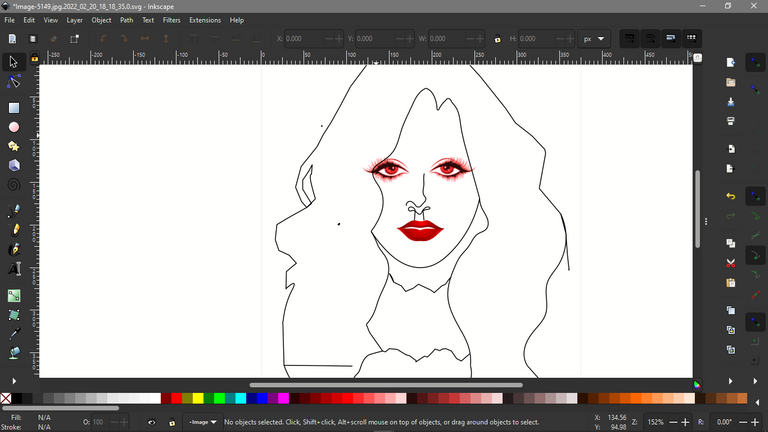Activate the Spiral tool
Screen dimensions: 768x432
(14, 185)
